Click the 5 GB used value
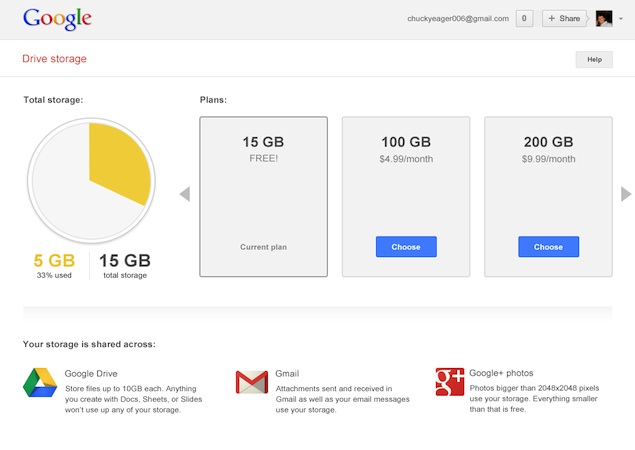The image size is (635, 450). pyautogui.click(x=54, y=260)
